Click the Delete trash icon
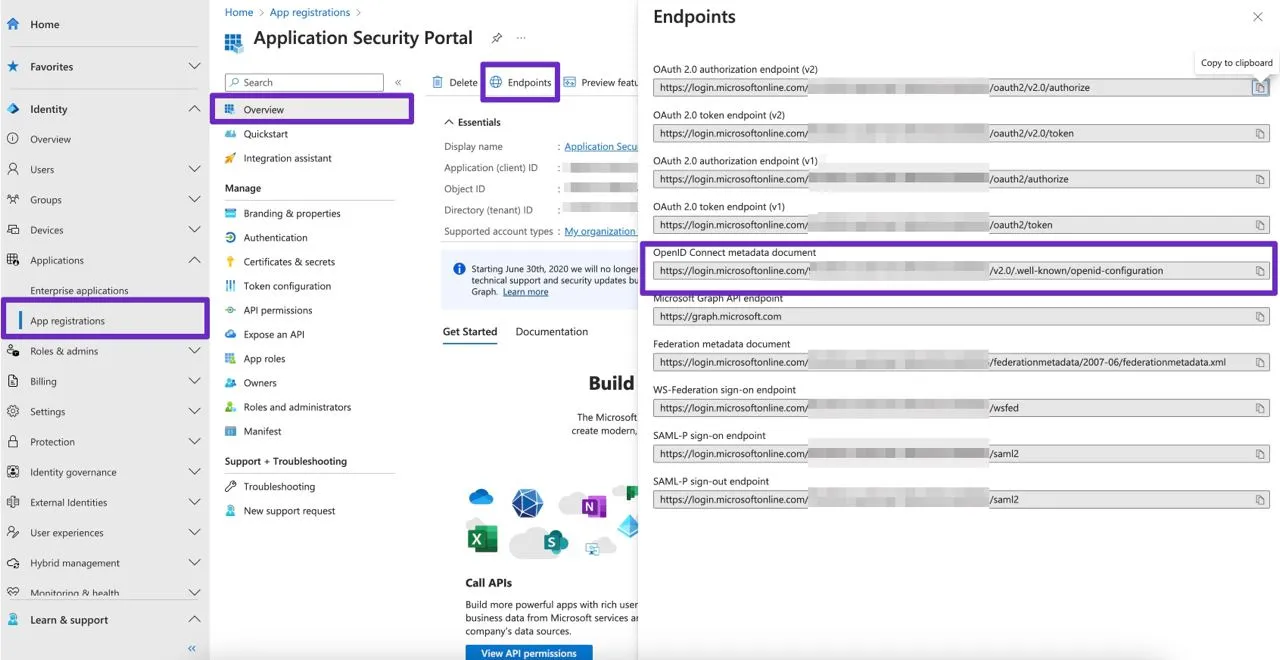This screenshot has height=660, width=1280. tap(438, 83)
